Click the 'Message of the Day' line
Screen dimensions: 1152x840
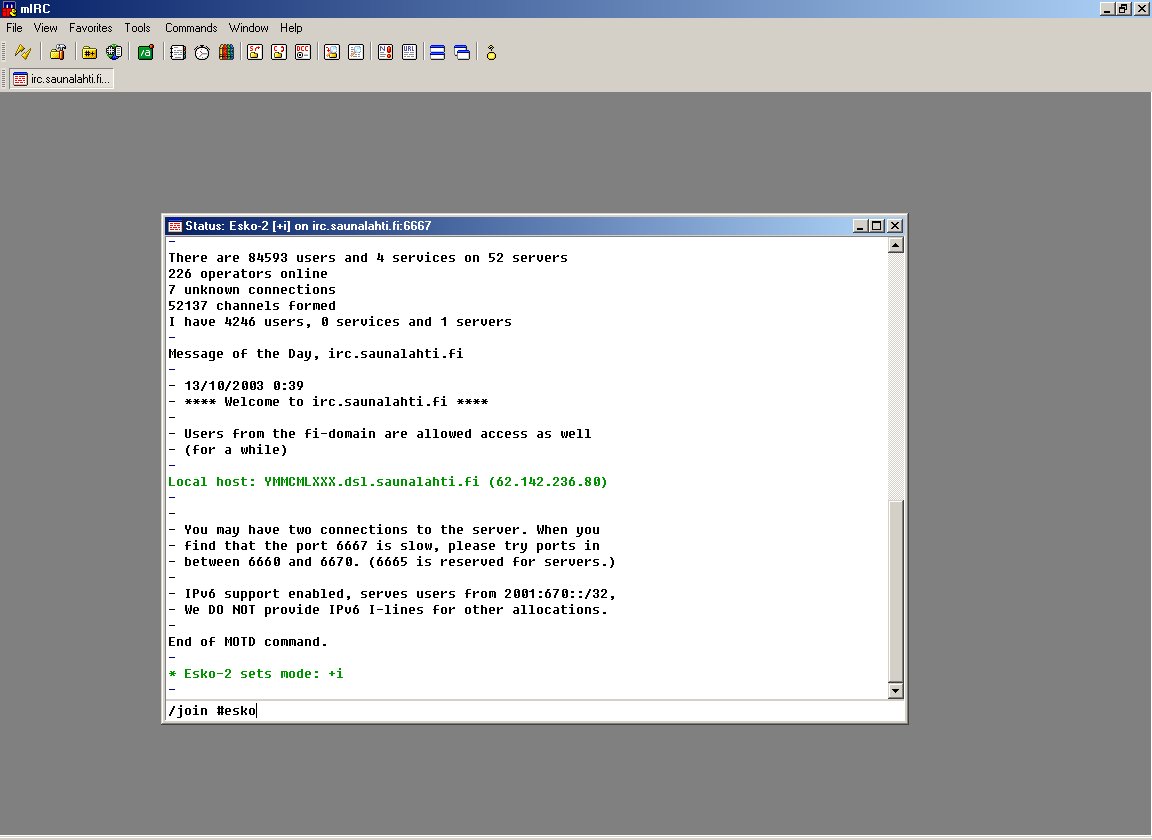pos(316,354)
